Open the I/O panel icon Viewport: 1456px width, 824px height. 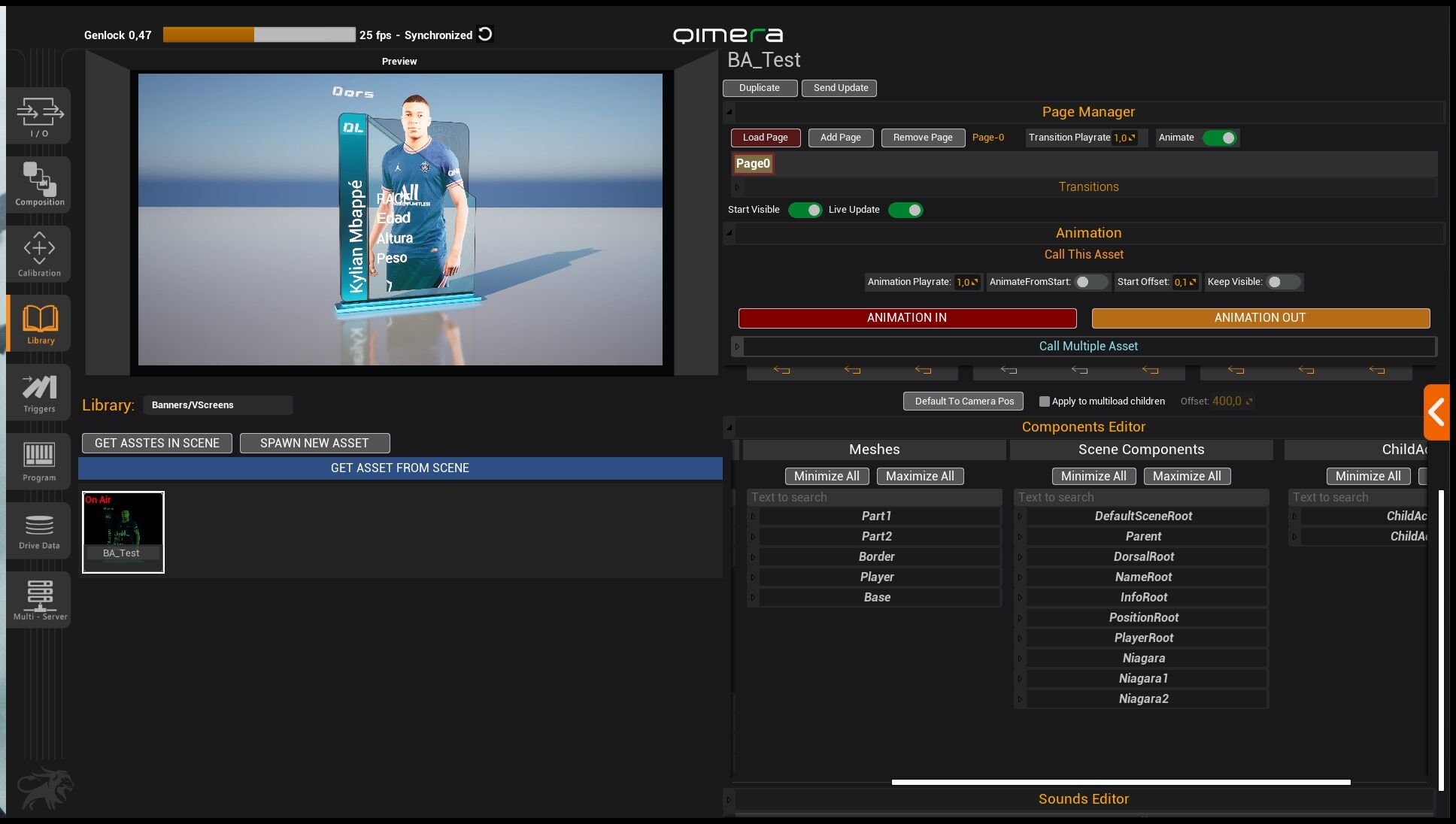(x=39, y=116)
